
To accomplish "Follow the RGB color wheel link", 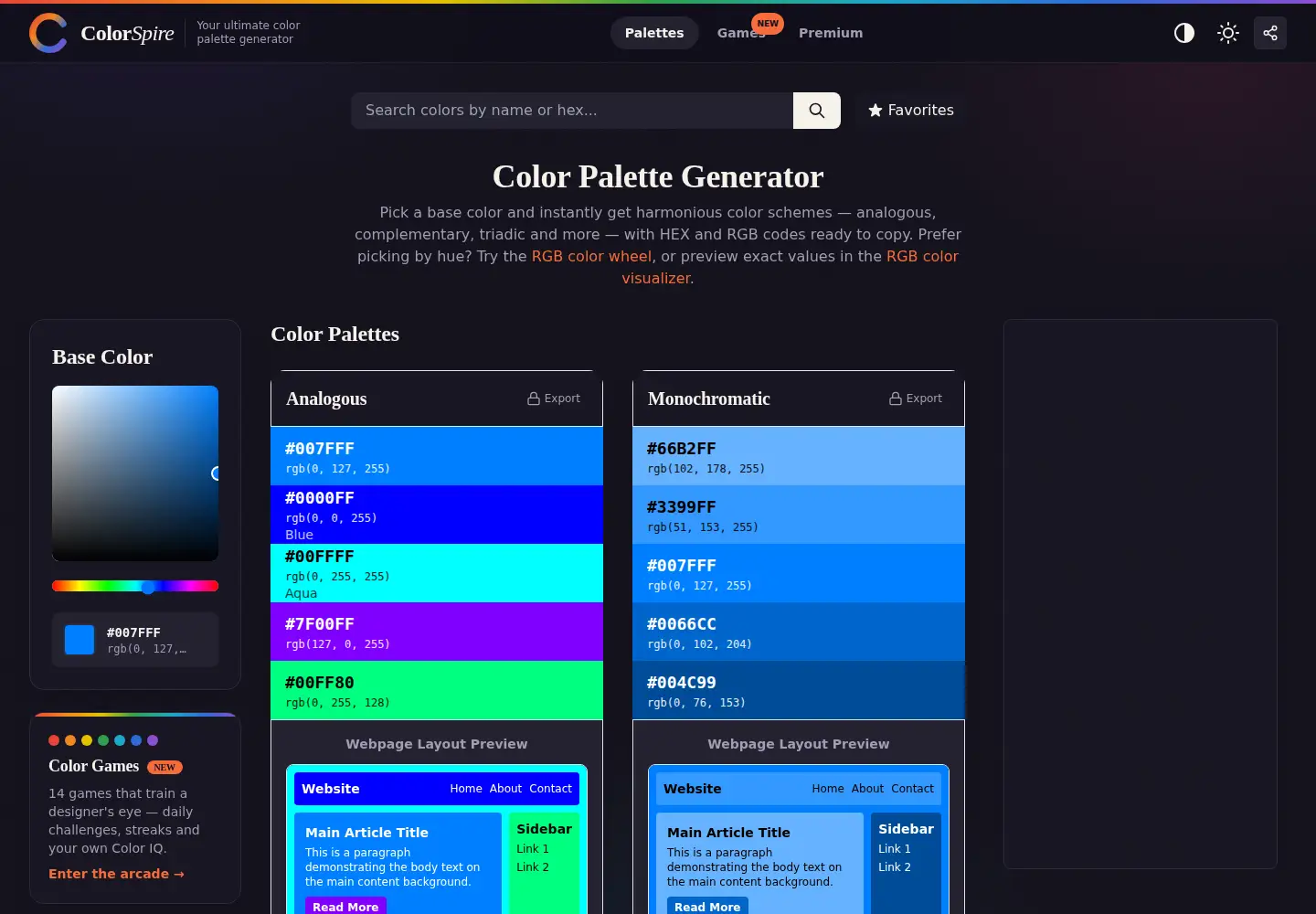I will pyautogui.click(x=591, y=257).
